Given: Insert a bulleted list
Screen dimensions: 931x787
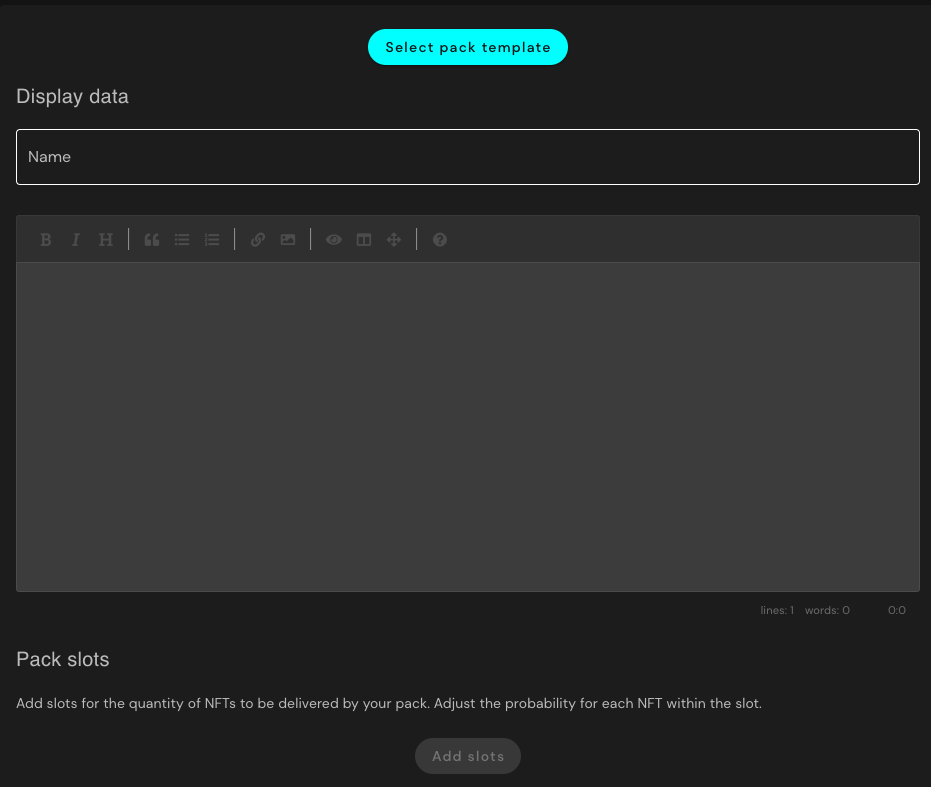Looking at the screenshot, I should pyautogui.click(x=182, y=240).
